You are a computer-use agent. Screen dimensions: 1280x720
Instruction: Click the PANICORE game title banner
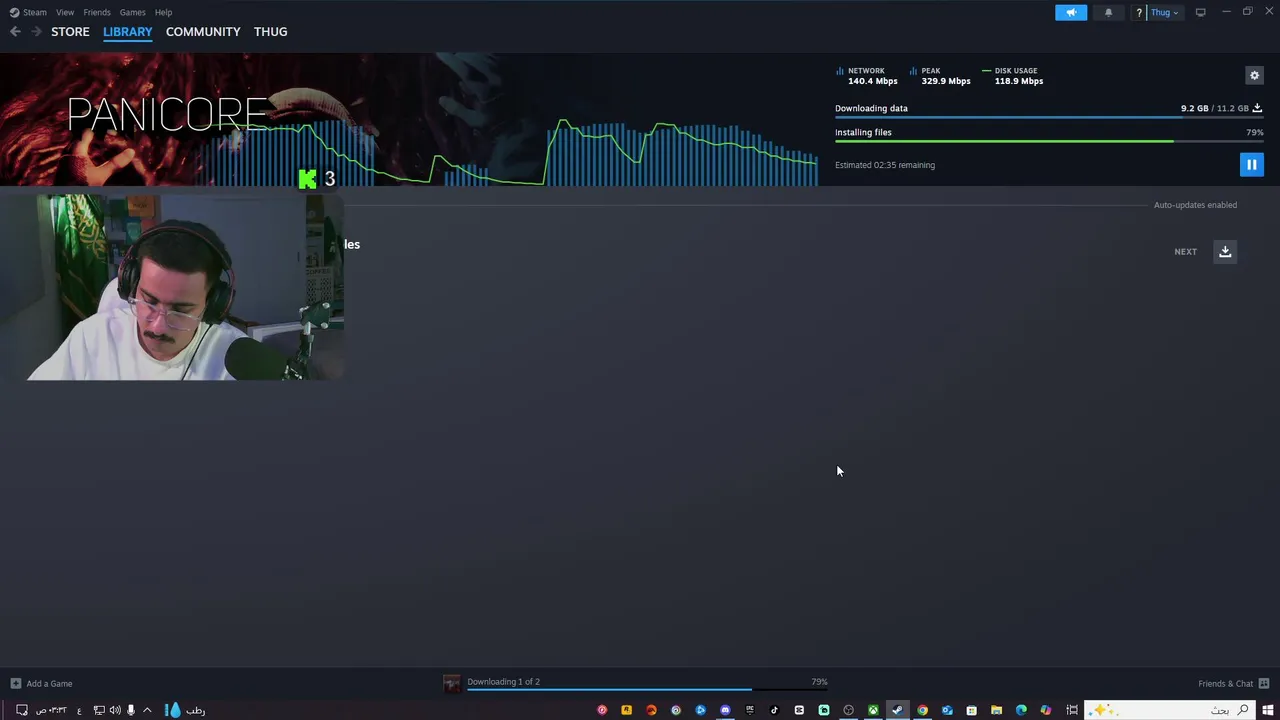click(x=167, y=115)
